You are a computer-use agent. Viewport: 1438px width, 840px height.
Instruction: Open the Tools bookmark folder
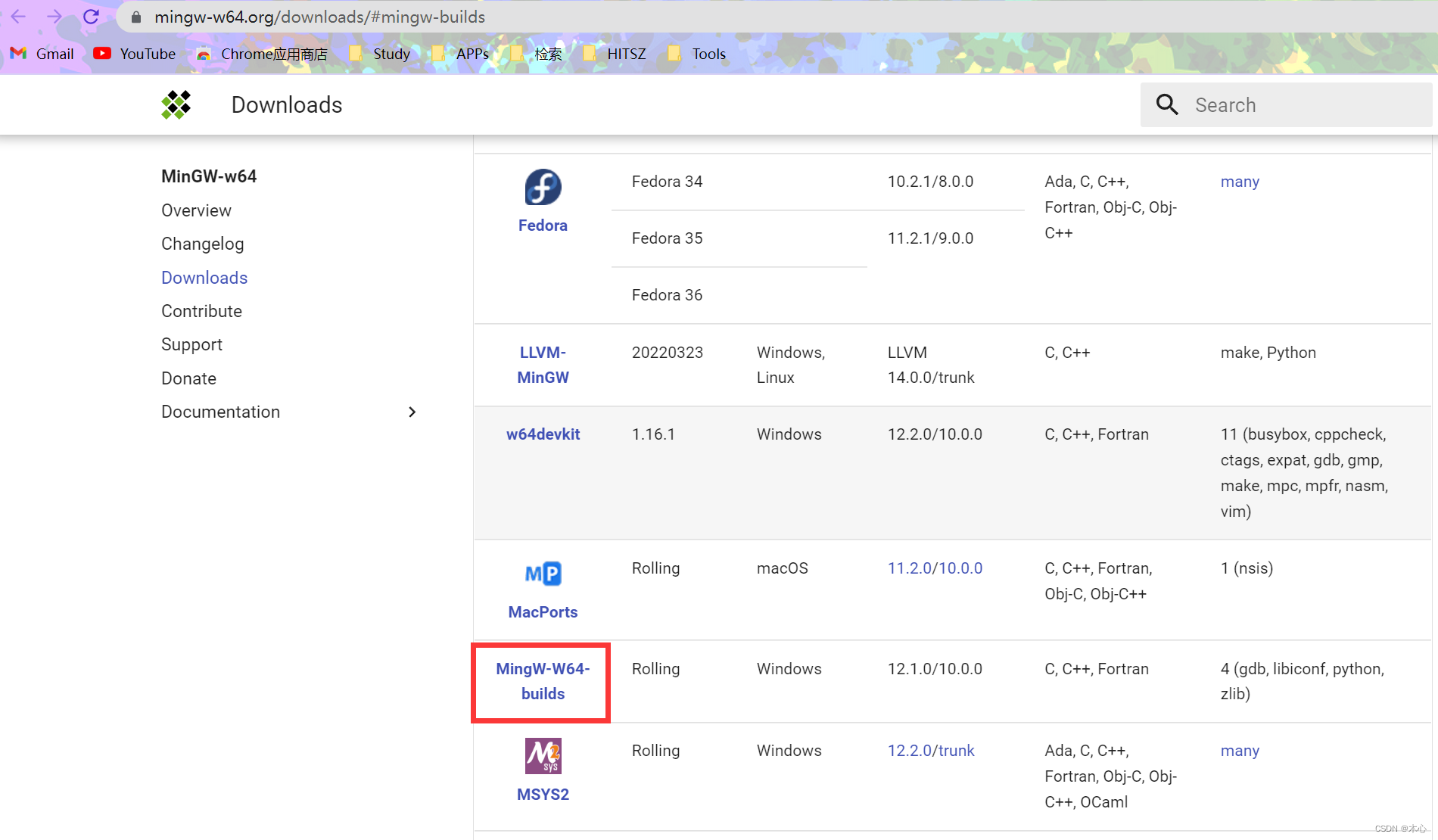697,54
